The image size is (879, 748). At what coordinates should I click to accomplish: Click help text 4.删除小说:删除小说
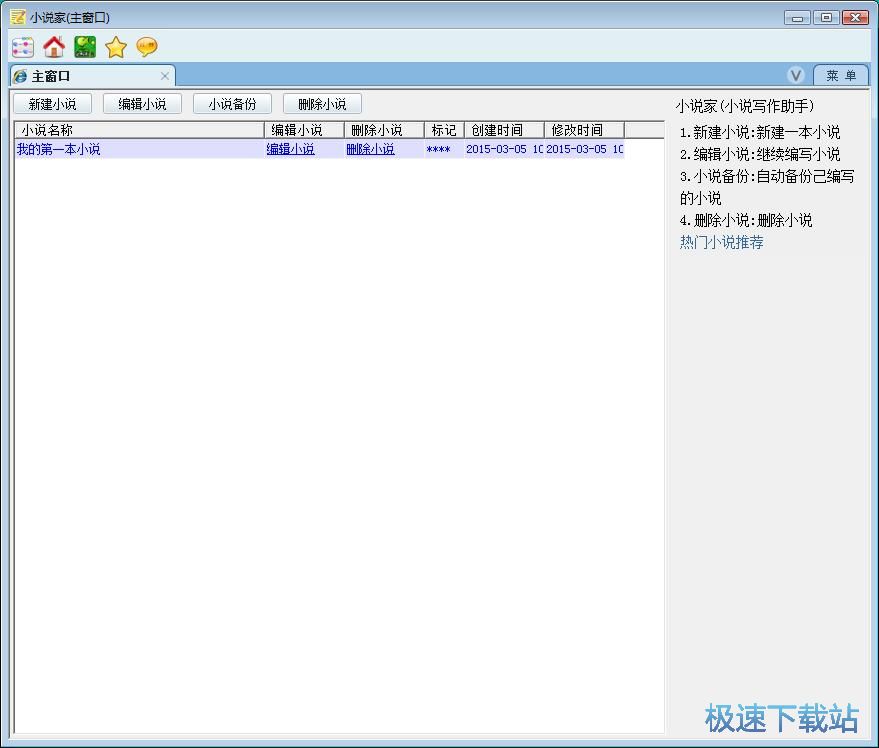point(746,220)
